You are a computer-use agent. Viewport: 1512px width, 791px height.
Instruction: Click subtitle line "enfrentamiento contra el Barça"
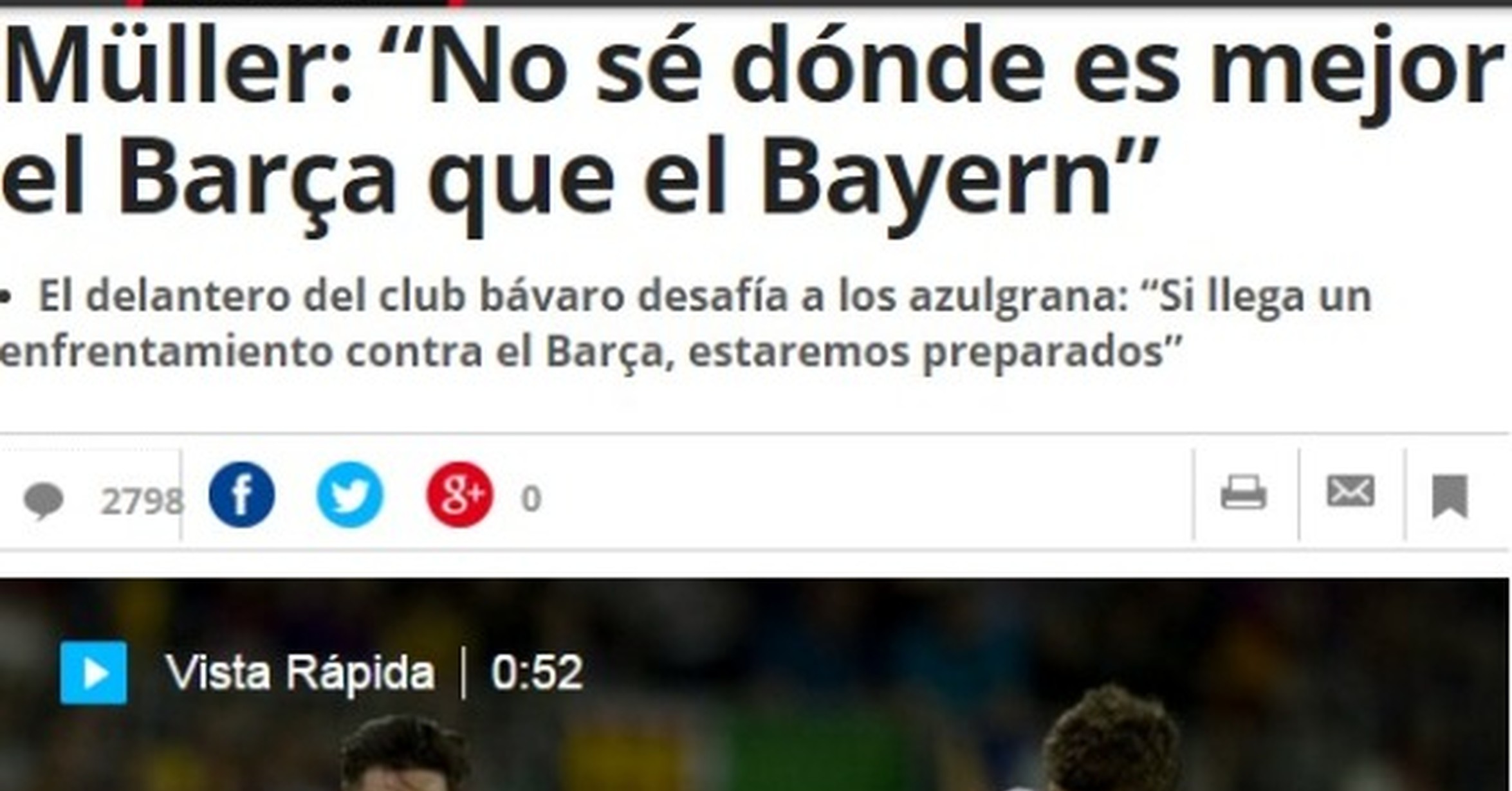pyautogui.click(x=591, y=352)
